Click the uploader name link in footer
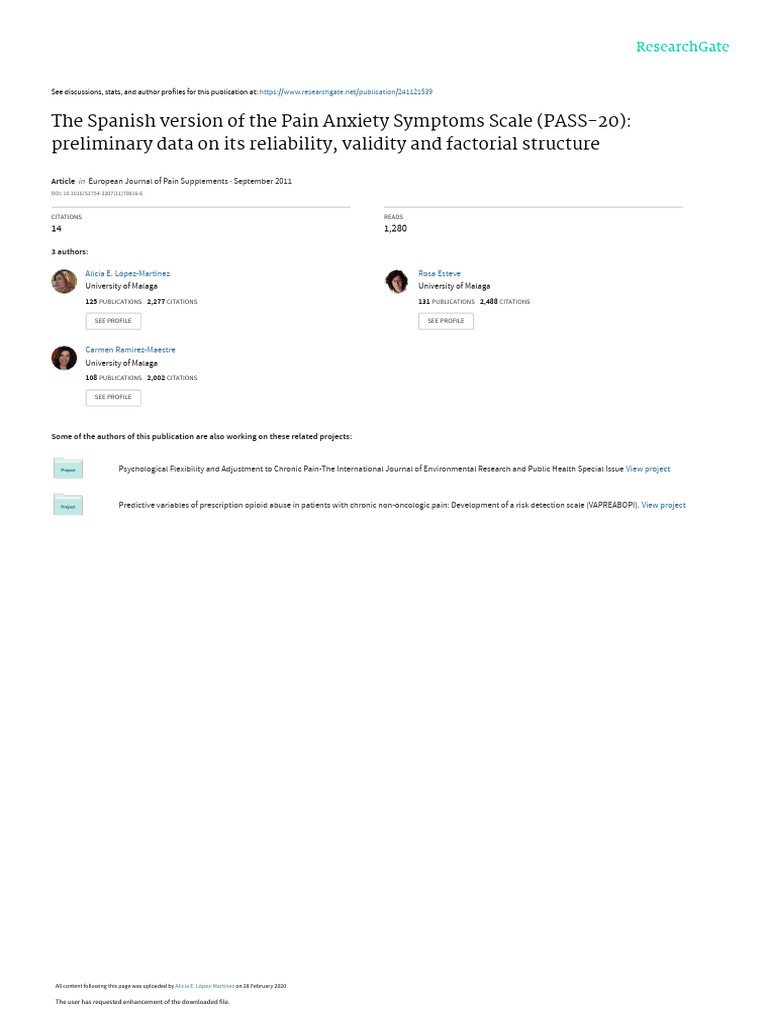Screen dimensions: 768x1024 204,986
